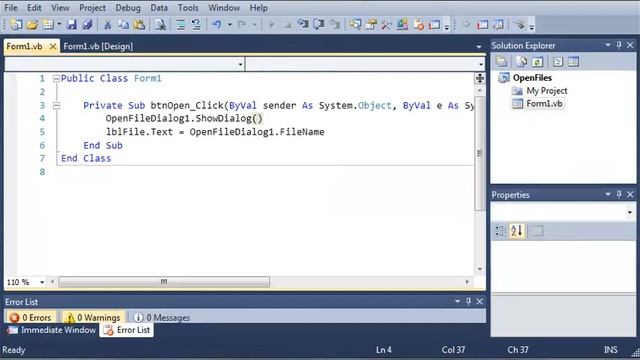This screenshot has width=640, height=360.
Task: Select the Error List bottom tab
Action: pyautogui.click(x=127, y=330)
